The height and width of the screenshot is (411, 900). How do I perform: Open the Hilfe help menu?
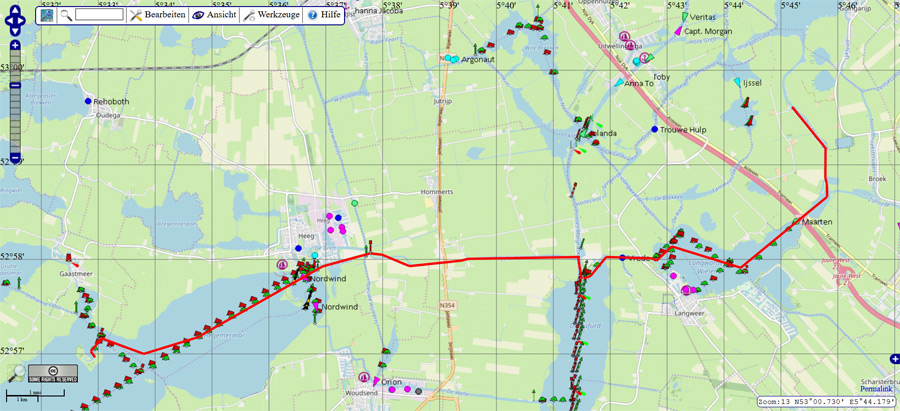324,16
